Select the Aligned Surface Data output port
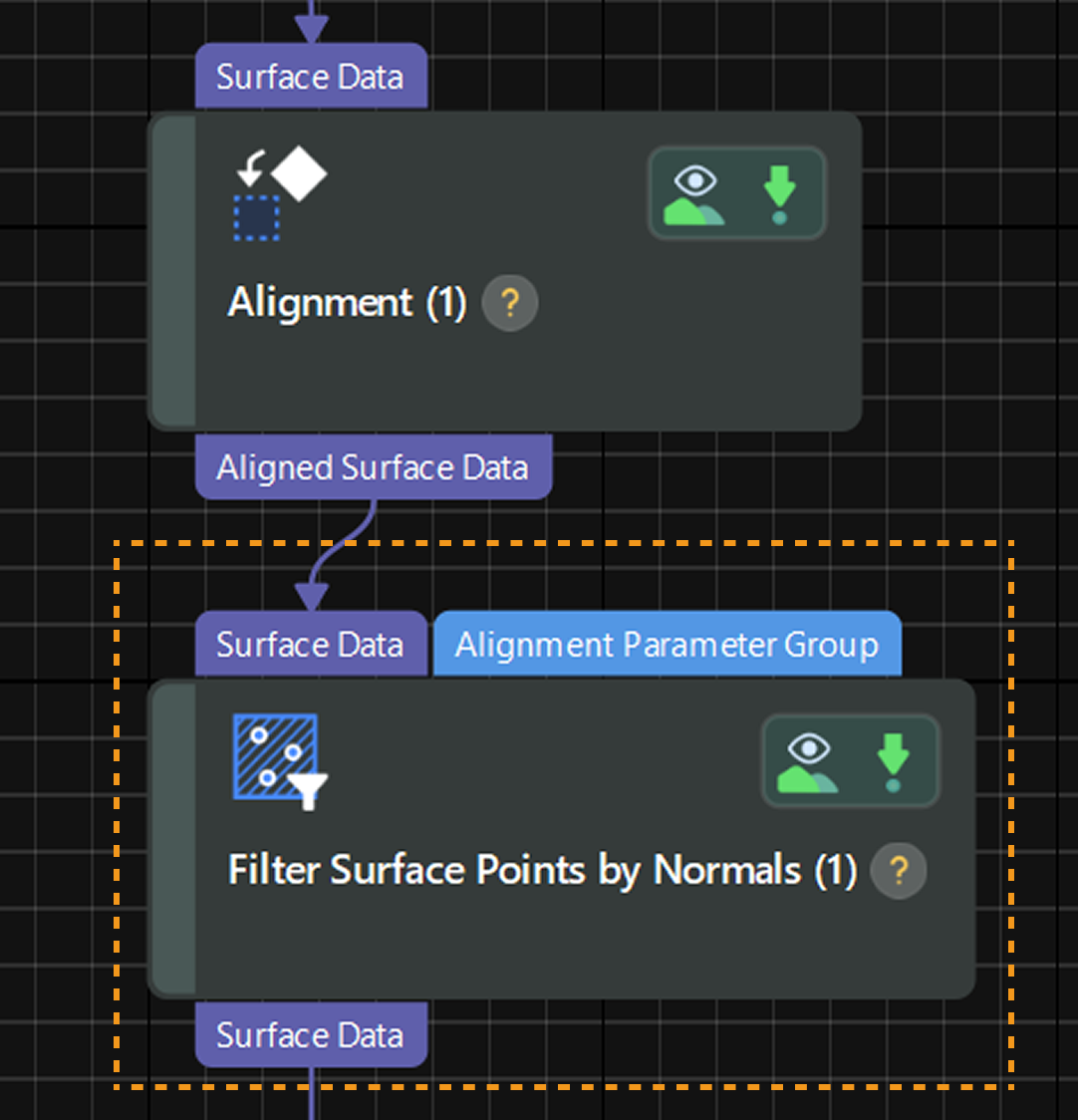The image size is (1078, 1120). pos(373,467)
